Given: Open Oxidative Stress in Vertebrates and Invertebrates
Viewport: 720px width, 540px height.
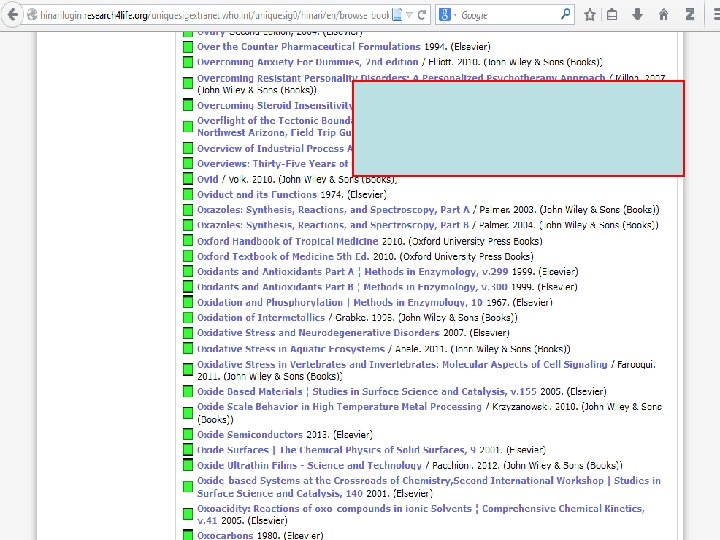Looking at the screenshot, I should click(402, 364).
